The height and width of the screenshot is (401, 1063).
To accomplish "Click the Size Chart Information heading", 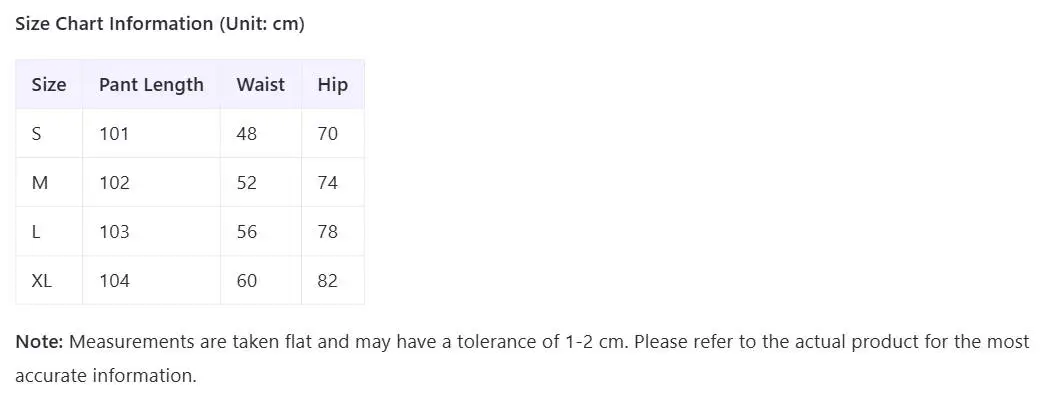I will pos(160,24).
